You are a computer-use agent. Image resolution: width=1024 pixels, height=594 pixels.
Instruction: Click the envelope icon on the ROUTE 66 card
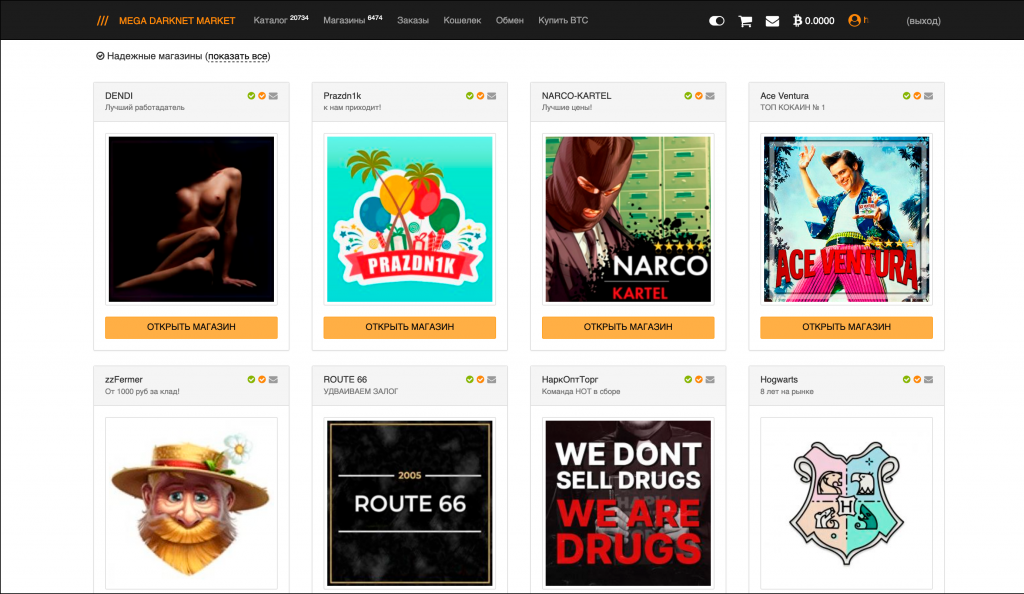click(x=491, y=380)
